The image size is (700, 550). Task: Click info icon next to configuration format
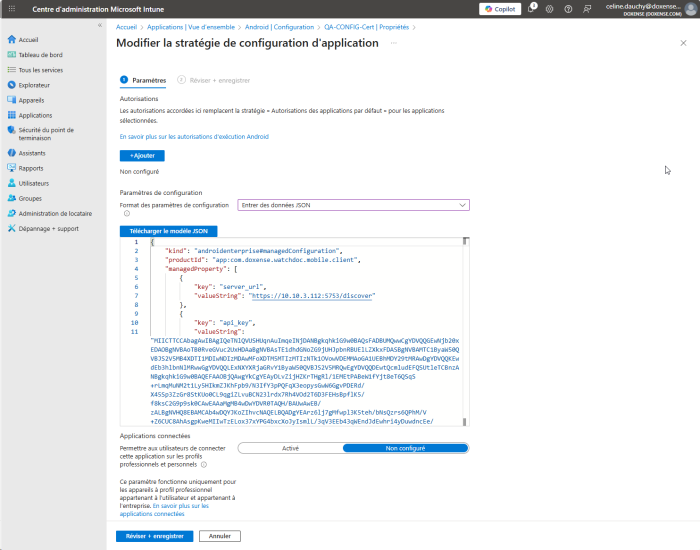point(127,213)
